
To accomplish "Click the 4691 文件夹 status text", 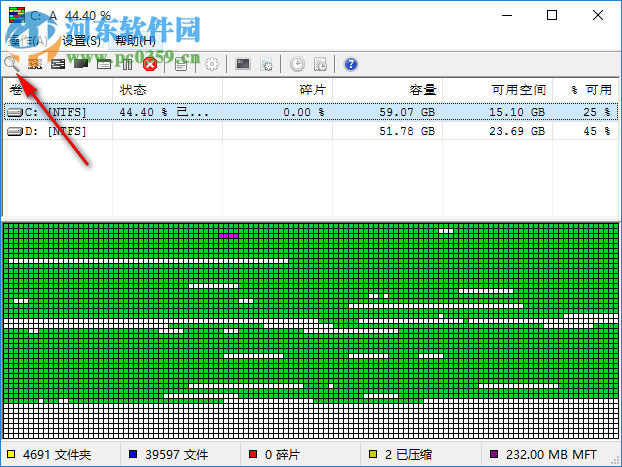I will tap(57, 454).
